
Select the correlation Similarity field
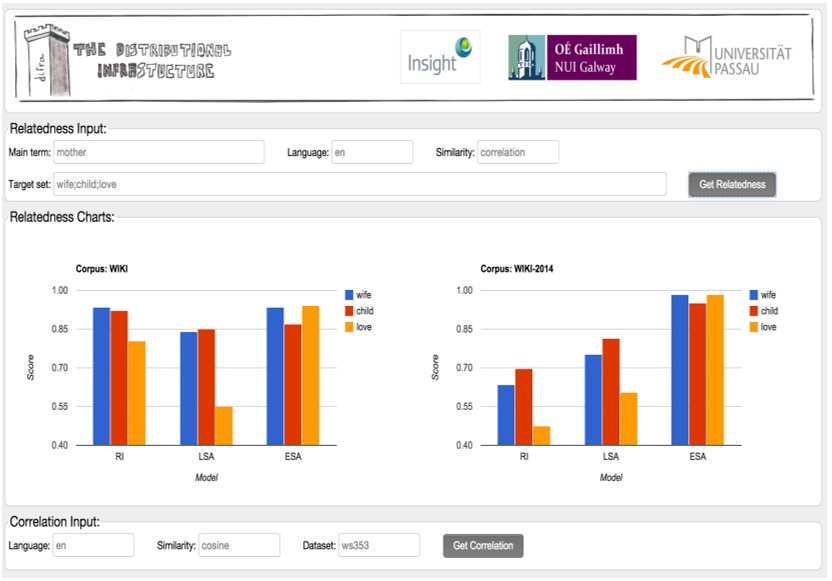517,152
